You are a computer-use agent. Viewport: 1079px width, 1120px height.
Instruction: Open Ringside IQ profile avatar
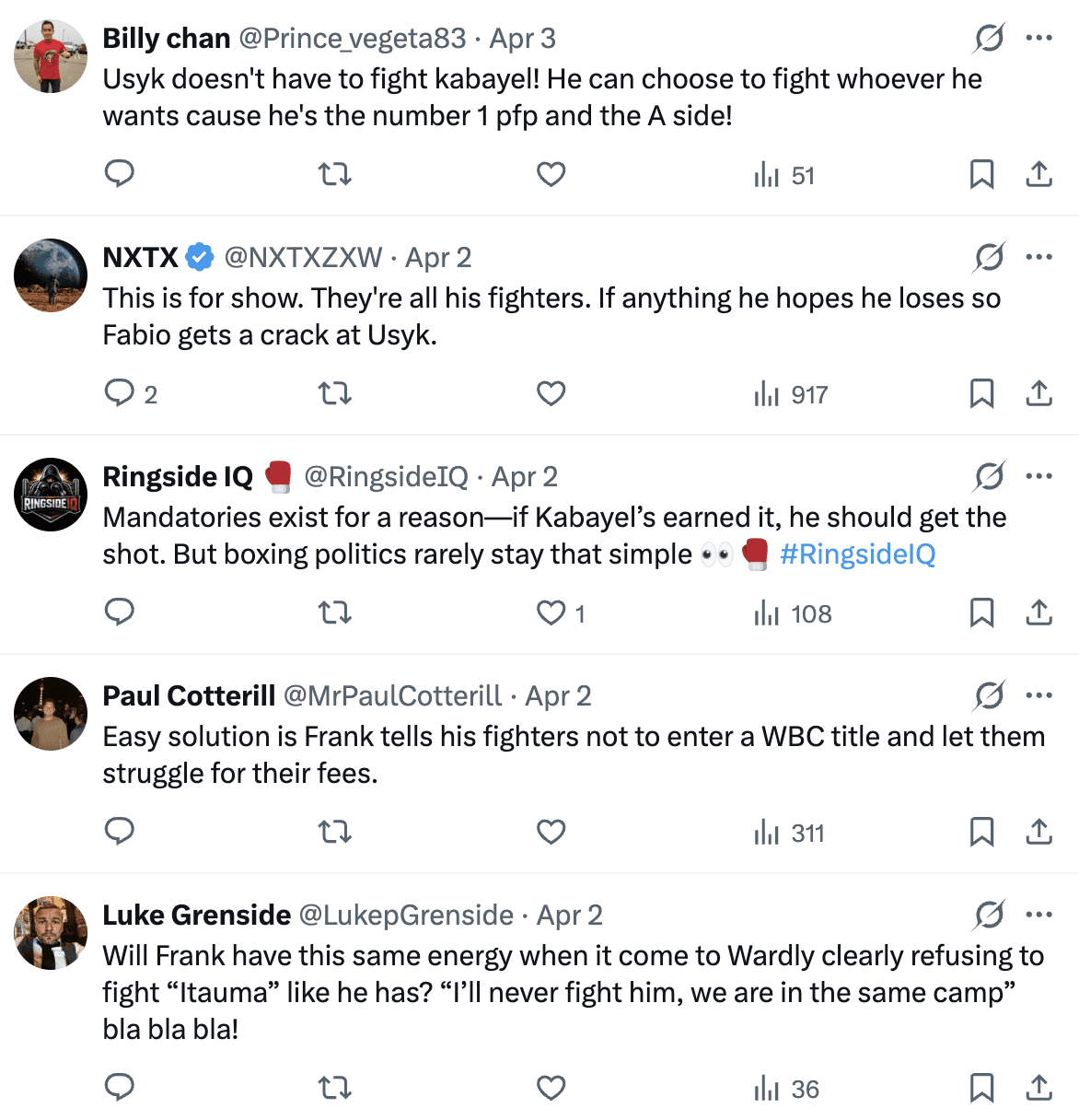[51, 495]
